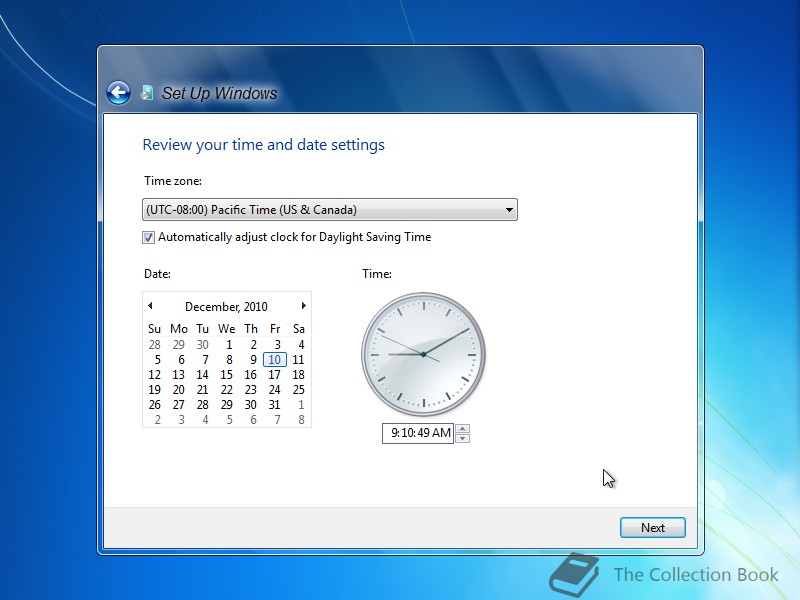Go to previous month in calendar

click(x=150, y=306)
